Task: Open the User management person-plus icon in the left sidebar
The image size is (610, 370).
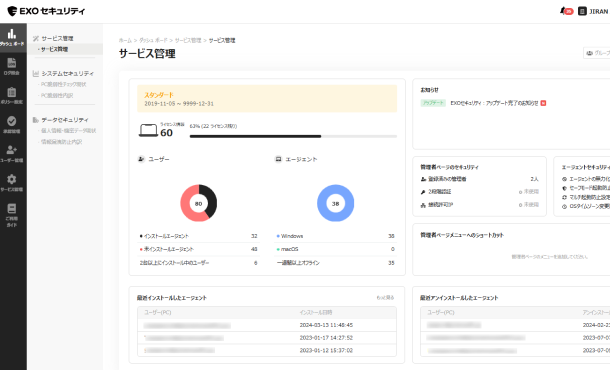Action: [12, 150]
